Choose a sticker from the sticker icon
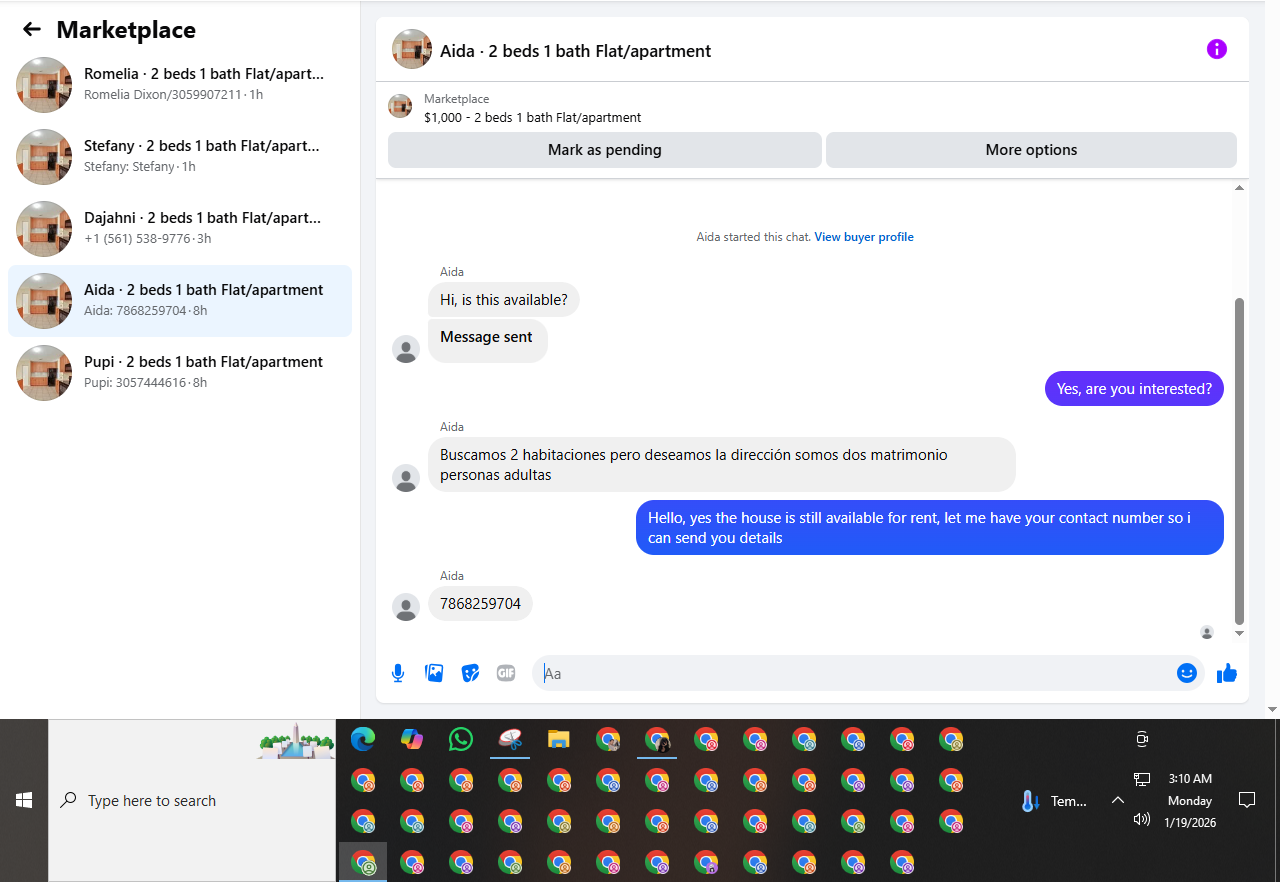Image resolution: width=1280 pixels, height=882 pixels. (470, 673)
